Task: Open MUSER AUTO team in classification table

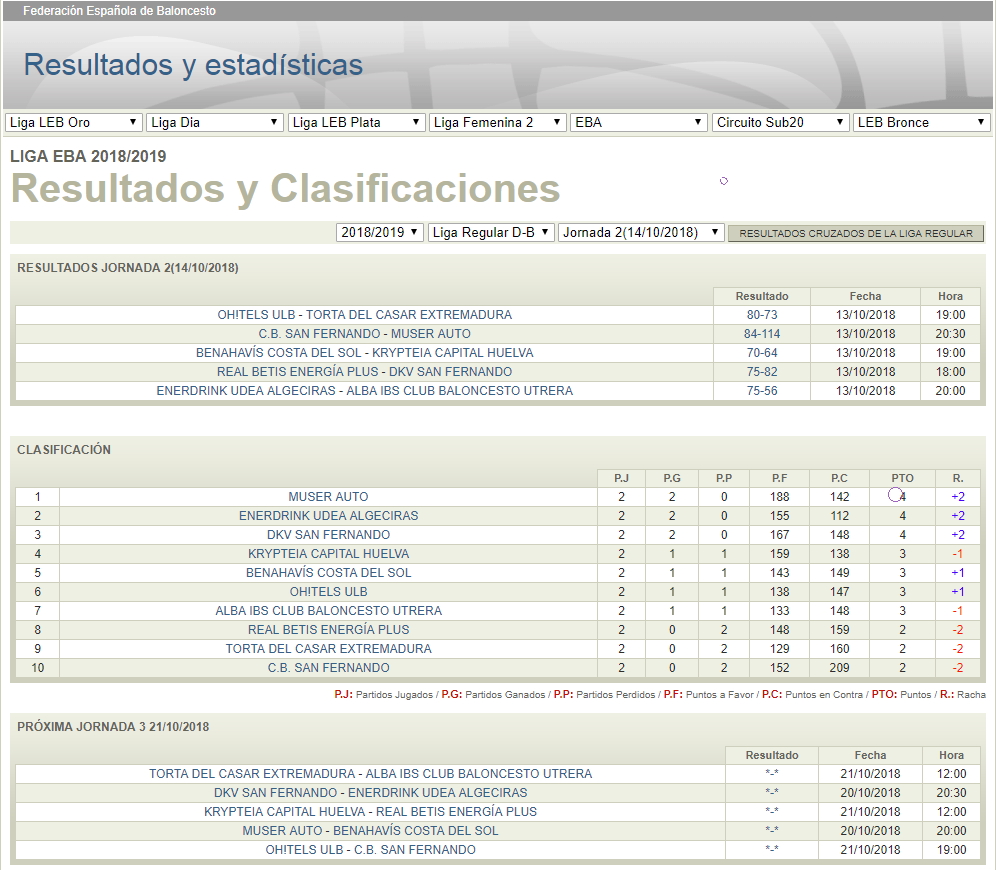Action: (x=328, y=497)
